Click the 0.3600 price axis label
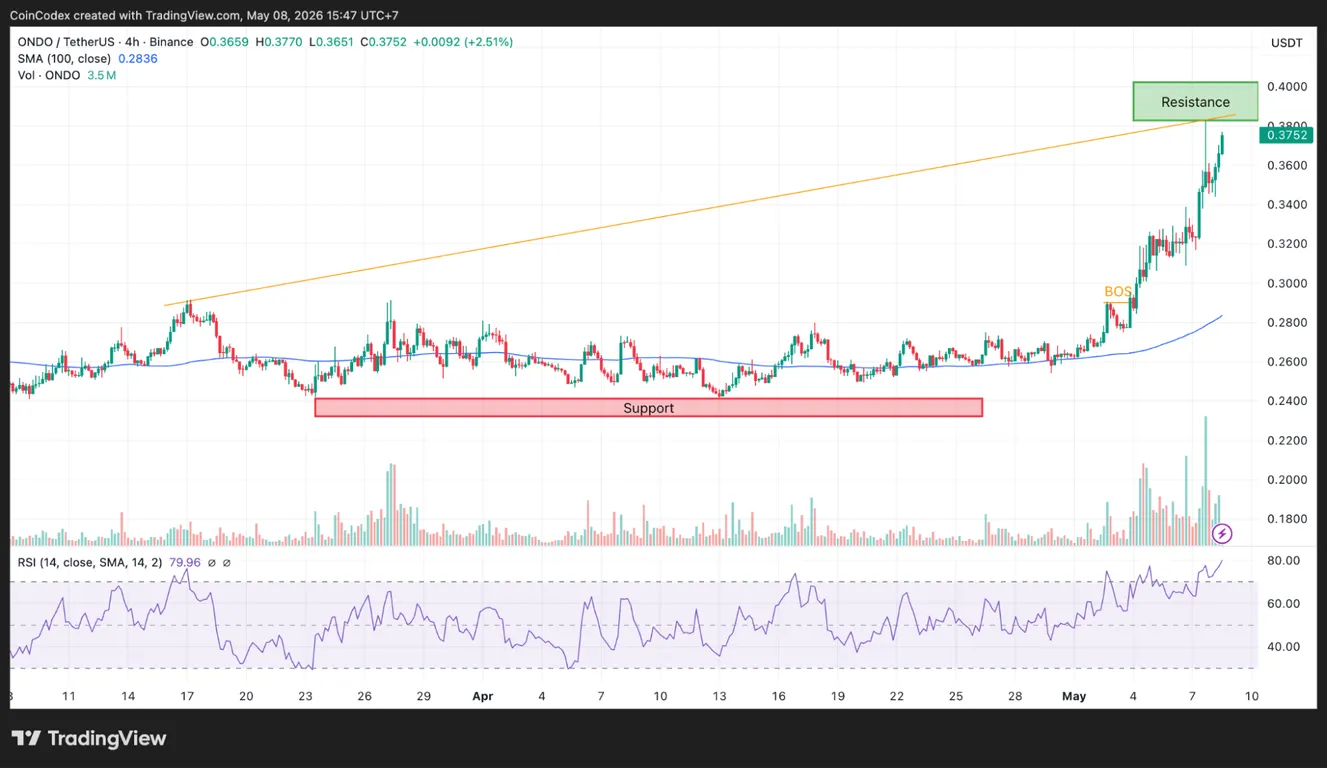 click(1285, 165)
